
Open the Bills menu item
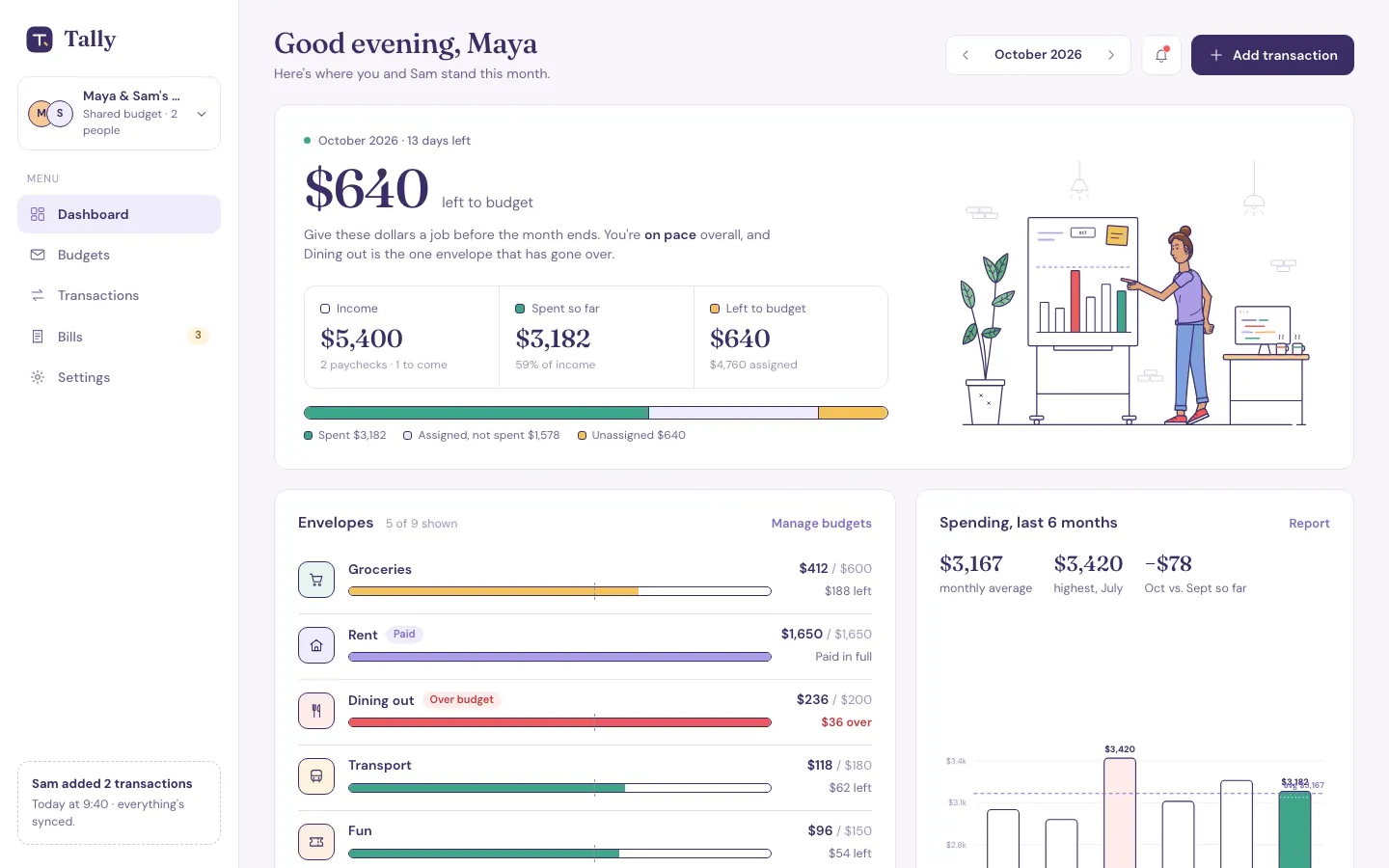pyautogui.click(x=119, y=337)
